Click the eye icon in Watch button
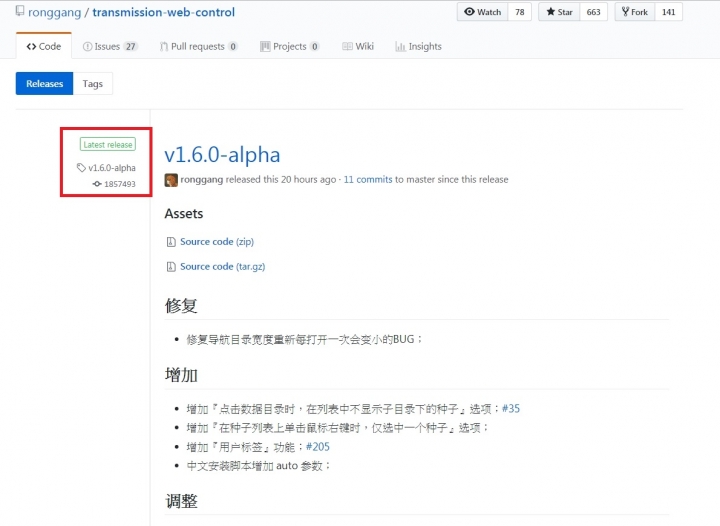720x526 pixels. [469, 11]
